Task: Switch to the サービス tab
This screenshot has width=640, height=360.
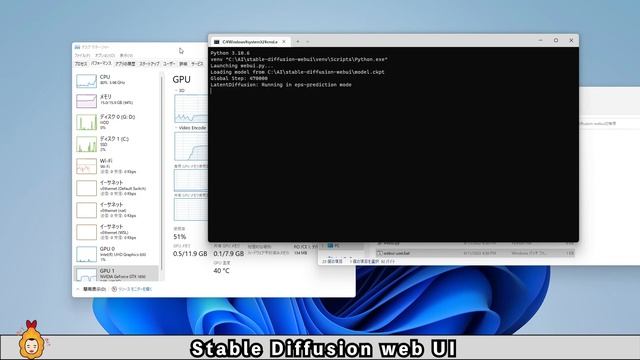Action: pyautogui.click(x=197, y=64)
